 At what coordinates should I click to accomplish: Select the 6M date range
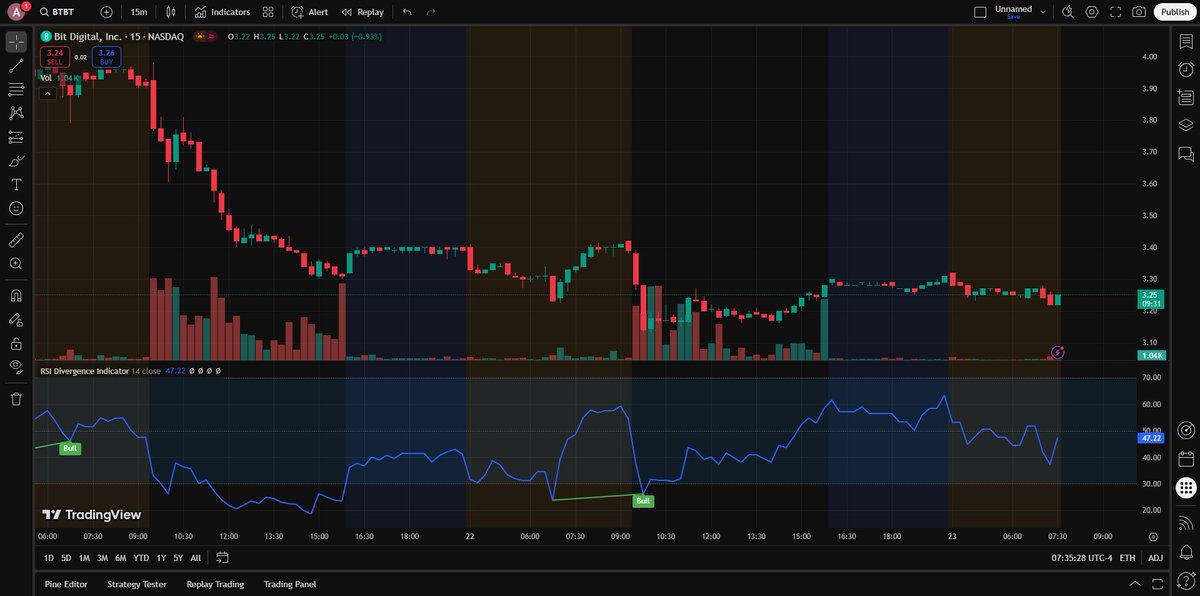click(x=120, y=558)
